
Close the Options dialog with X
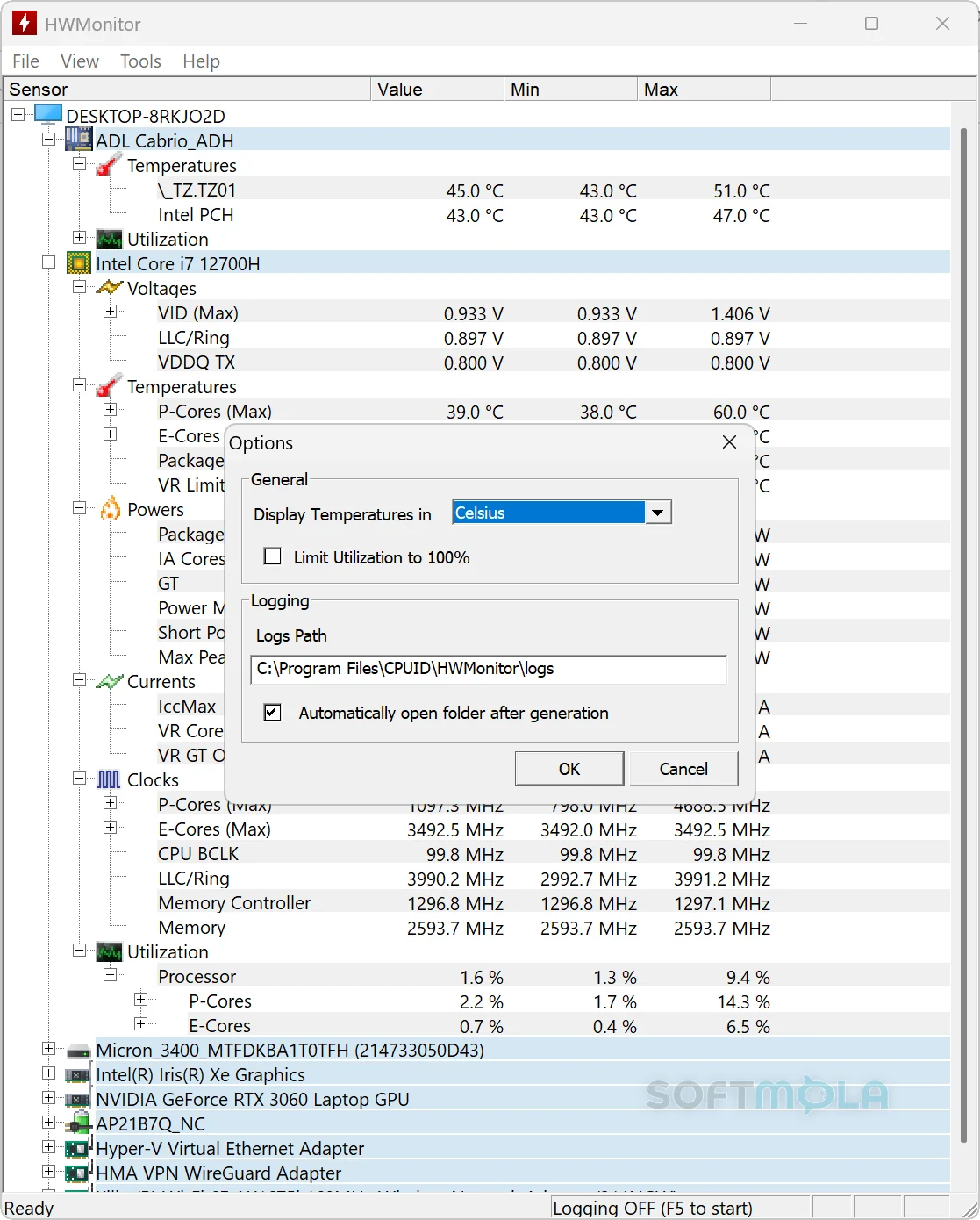click(x=729, y=442)
